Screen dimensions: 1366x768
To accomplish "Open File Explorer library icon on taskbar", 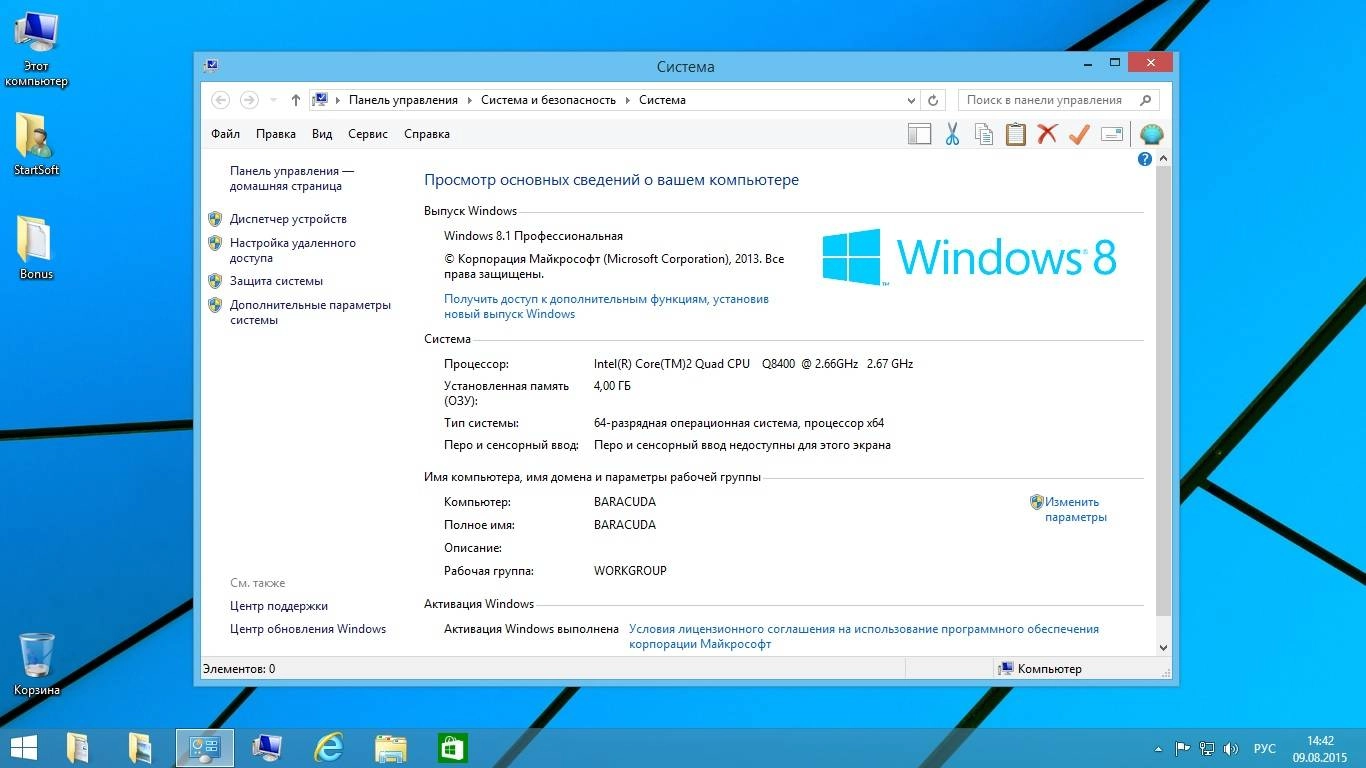I will click(390, 748).
